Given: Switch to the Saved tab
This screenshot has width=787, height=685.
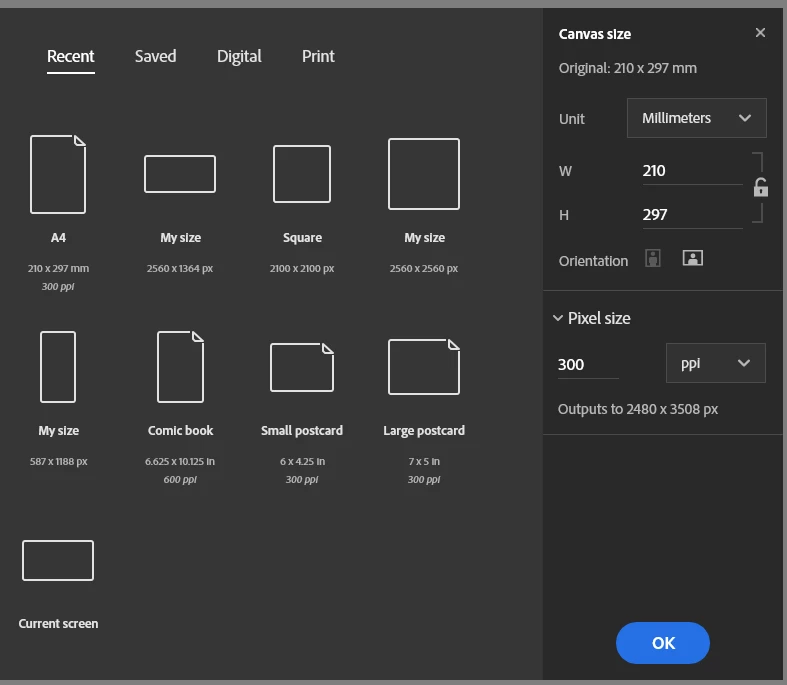Looking at the screenshot, I should coord(156,56).
